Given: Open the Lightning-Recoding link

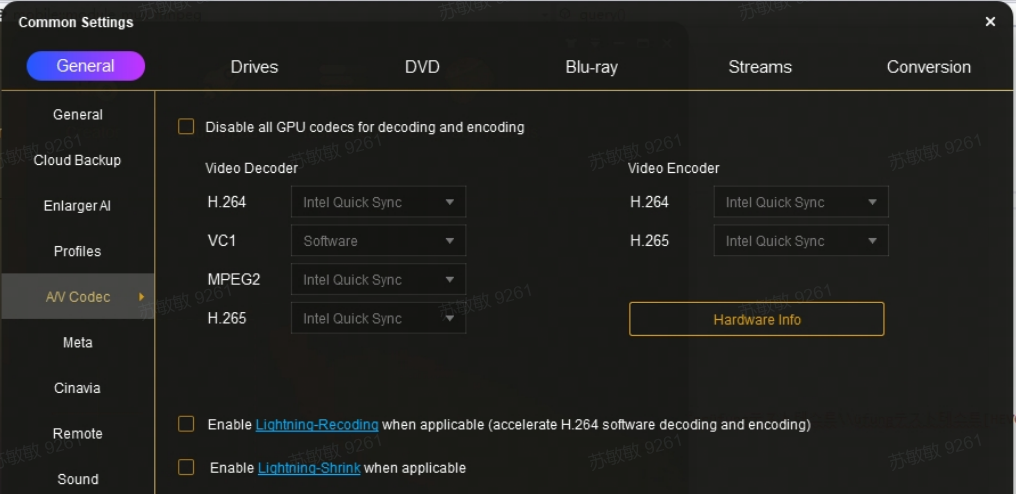Looking at the screenshot, I should (317, 425).
